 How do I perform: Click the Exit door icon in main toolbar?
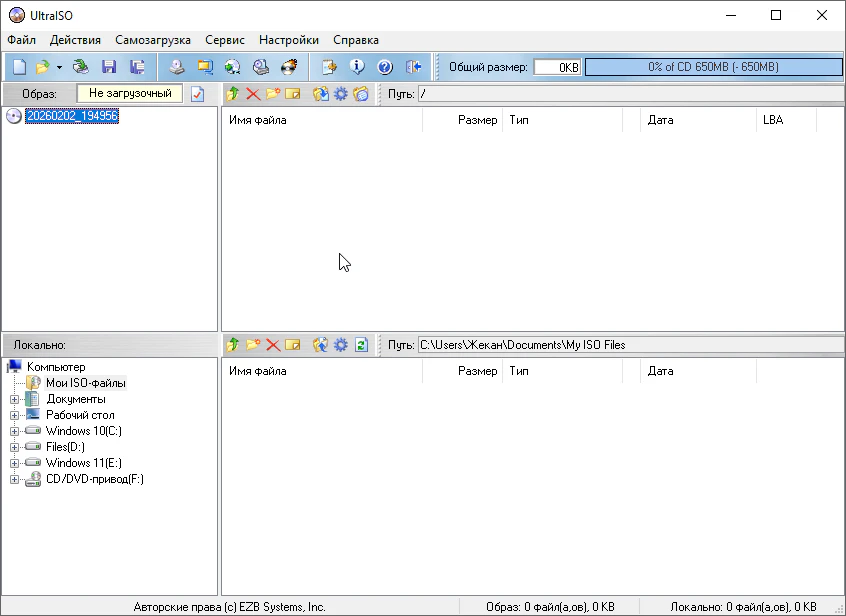click(414, 67)
